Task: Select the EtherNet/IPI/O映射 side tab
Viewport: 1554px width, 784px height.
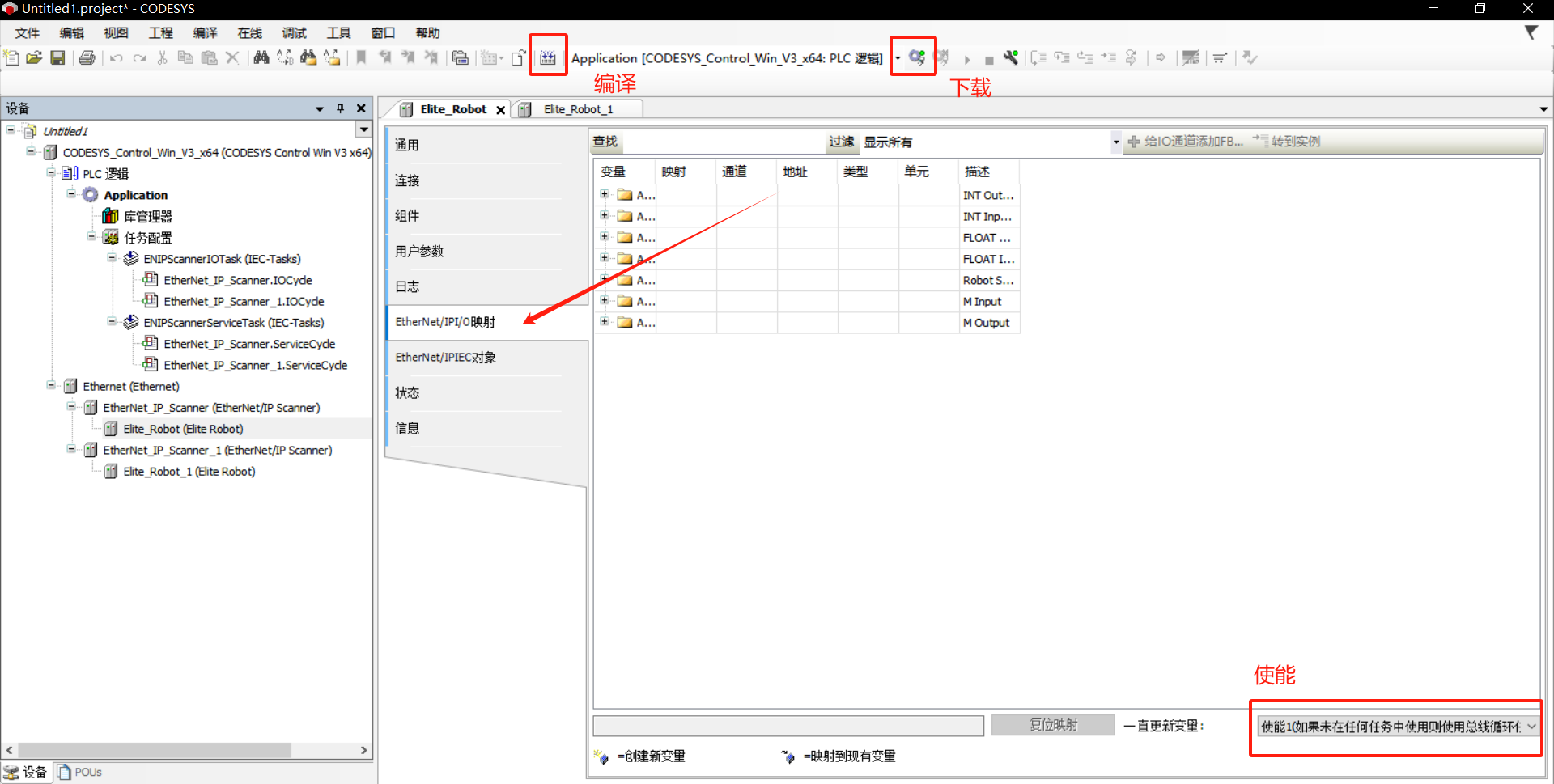Action: [x=445, y=322]
